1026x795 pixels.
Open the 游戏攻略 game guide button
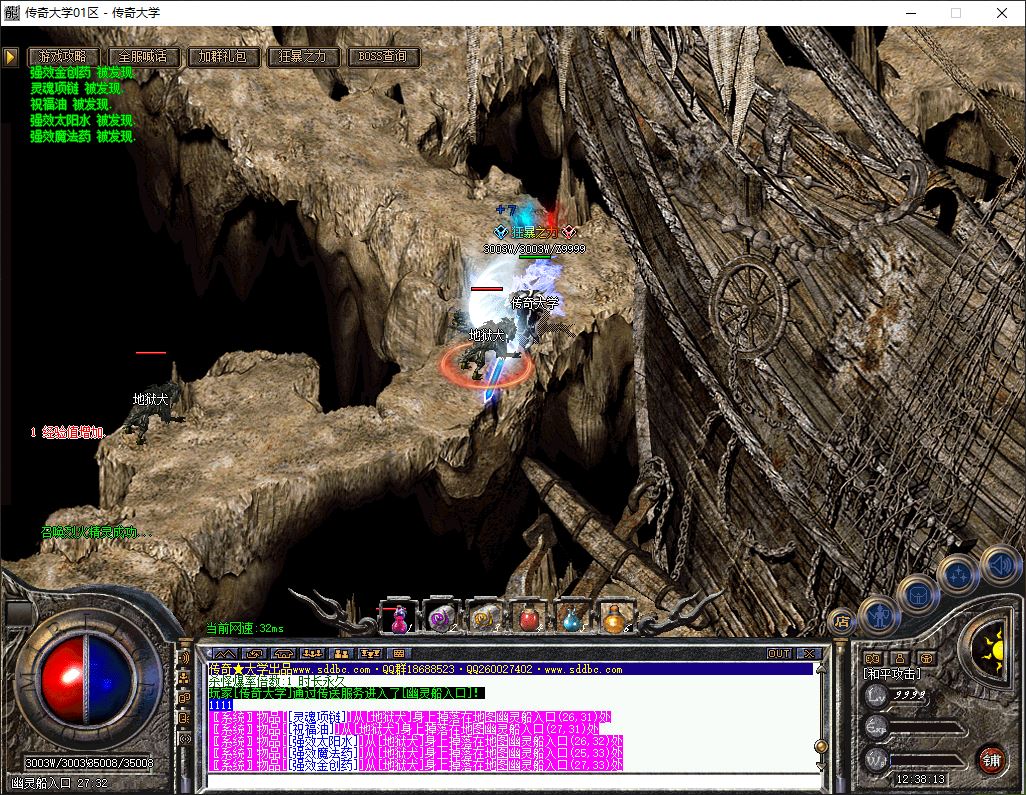(63, 57)
